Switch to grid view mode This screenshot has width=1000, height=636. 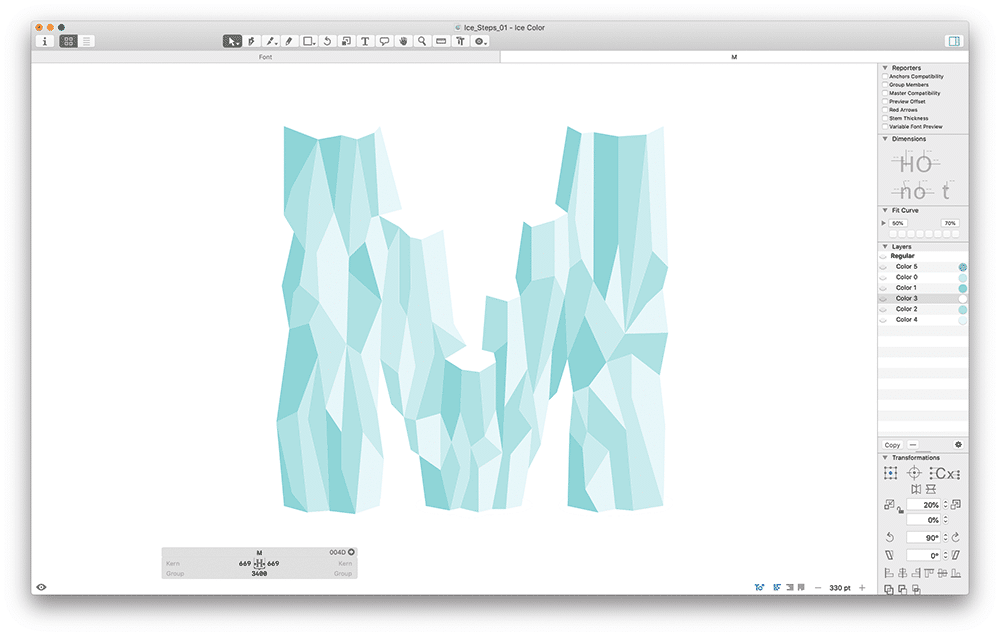68,41
